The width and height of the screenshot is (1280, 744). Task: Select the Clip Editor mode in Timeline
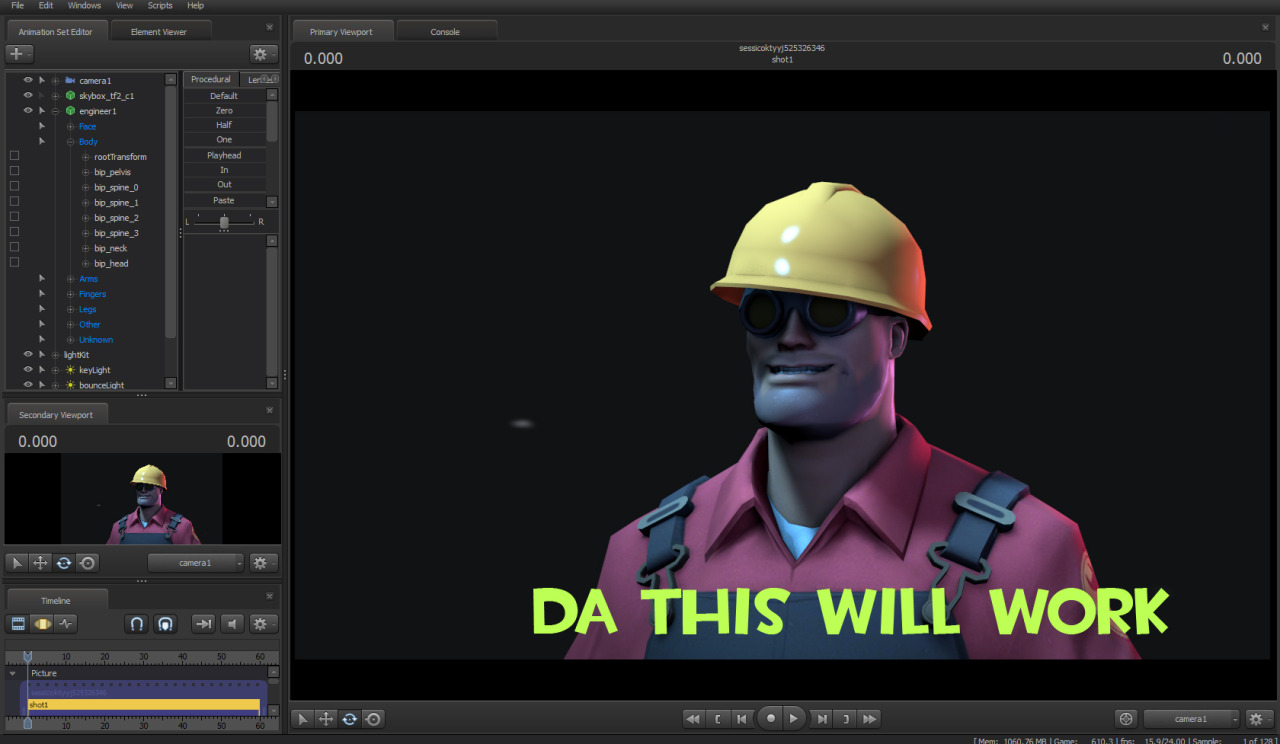17,623
